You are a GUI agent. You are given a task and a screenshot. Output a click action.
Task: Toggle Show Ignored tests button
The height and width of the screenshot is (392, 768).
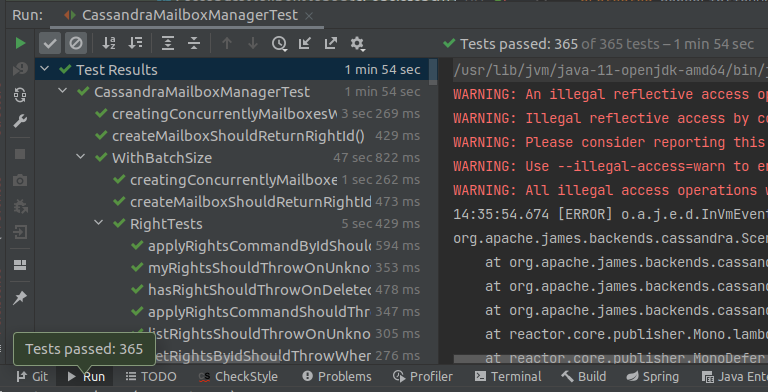point(76,43)
